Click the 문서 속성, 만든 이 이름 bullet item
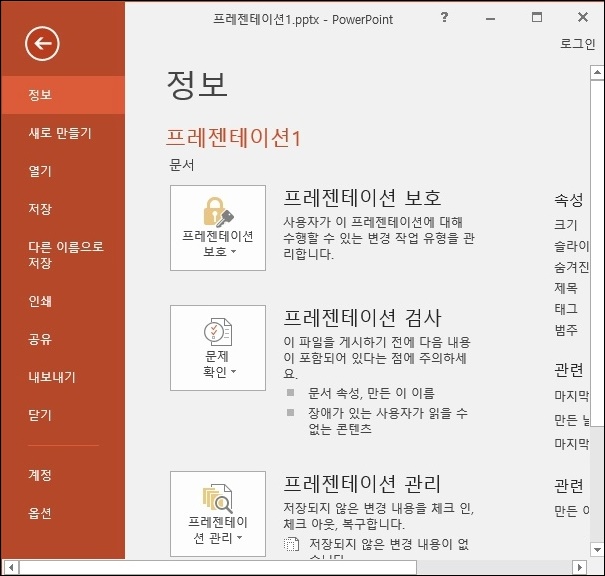This screenshot has height=576, width=605. click(x=371, y=393)
